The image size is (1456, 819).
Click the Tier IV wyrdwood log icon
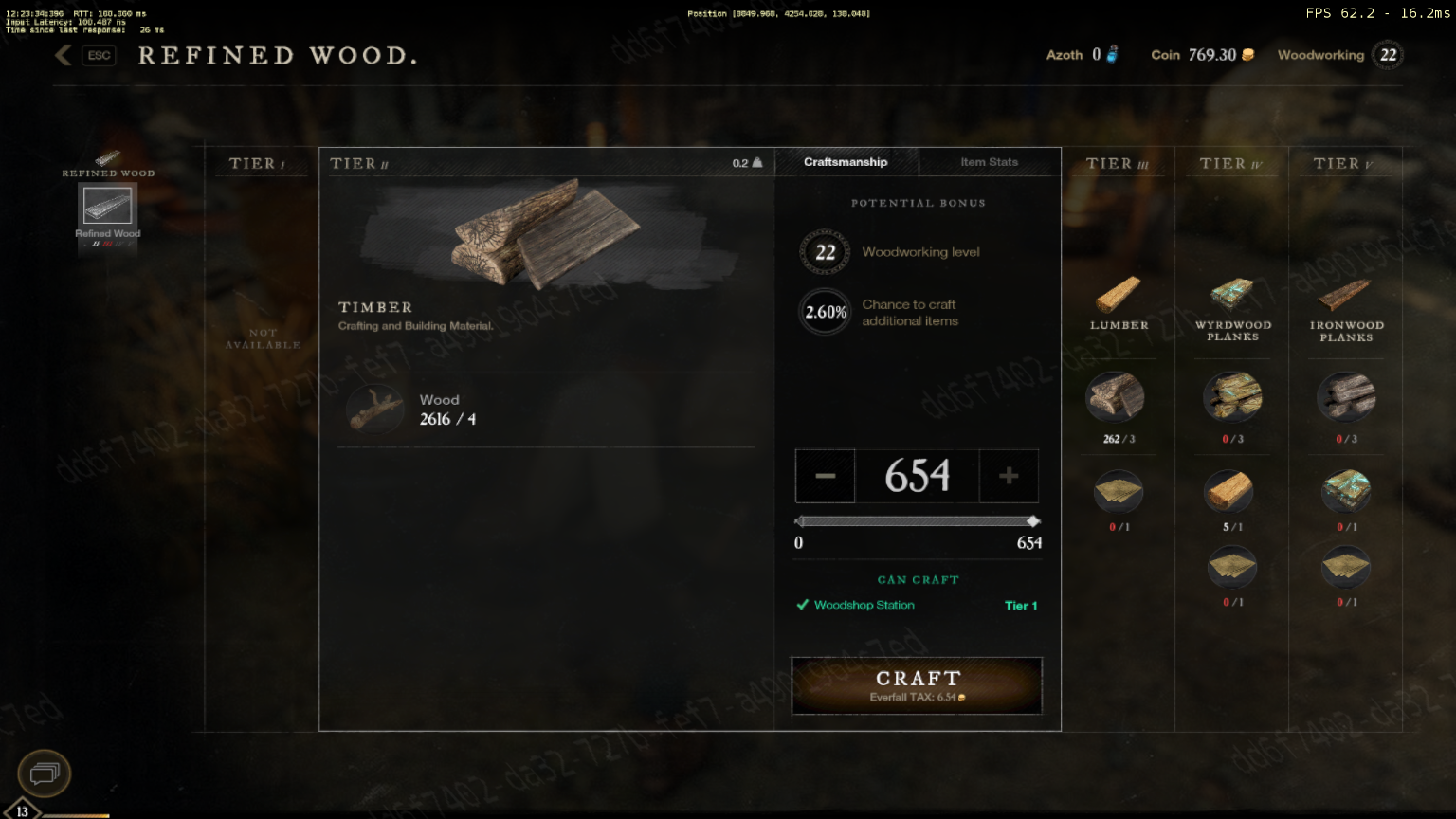1232,397
